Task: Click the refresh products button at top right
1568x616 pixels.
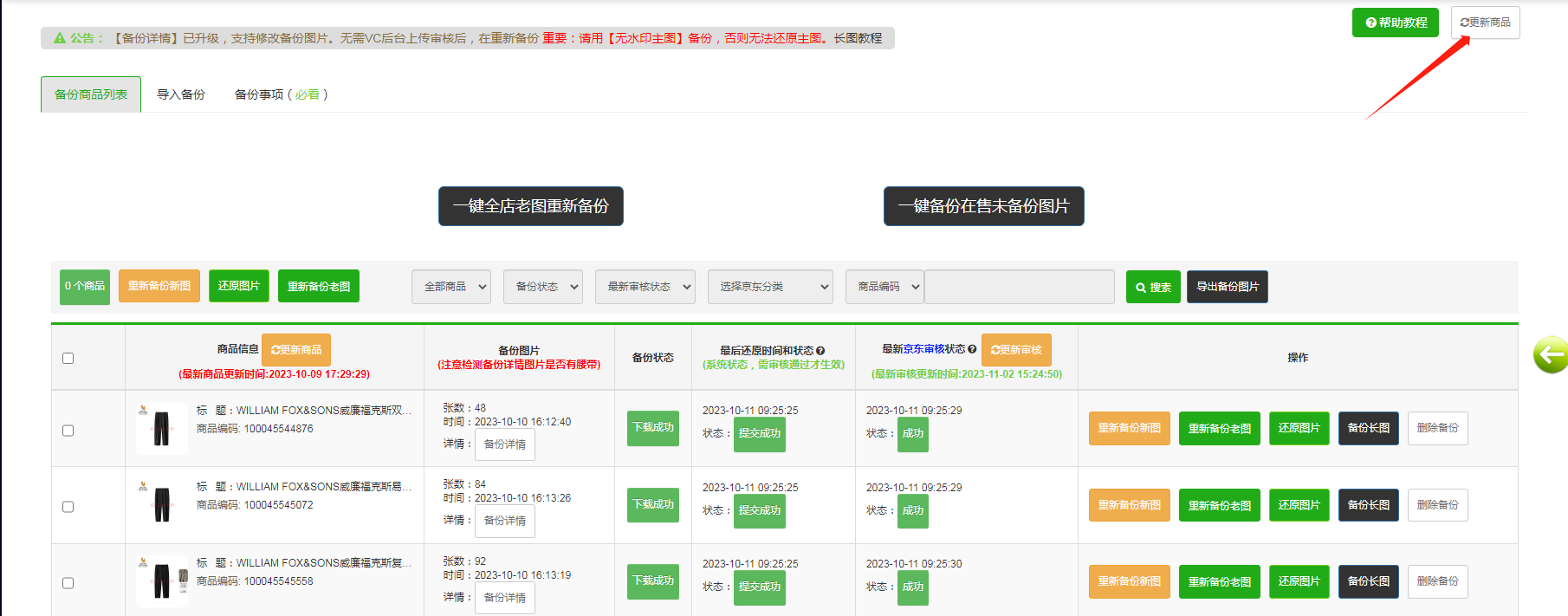Action: coord(1485,23)
